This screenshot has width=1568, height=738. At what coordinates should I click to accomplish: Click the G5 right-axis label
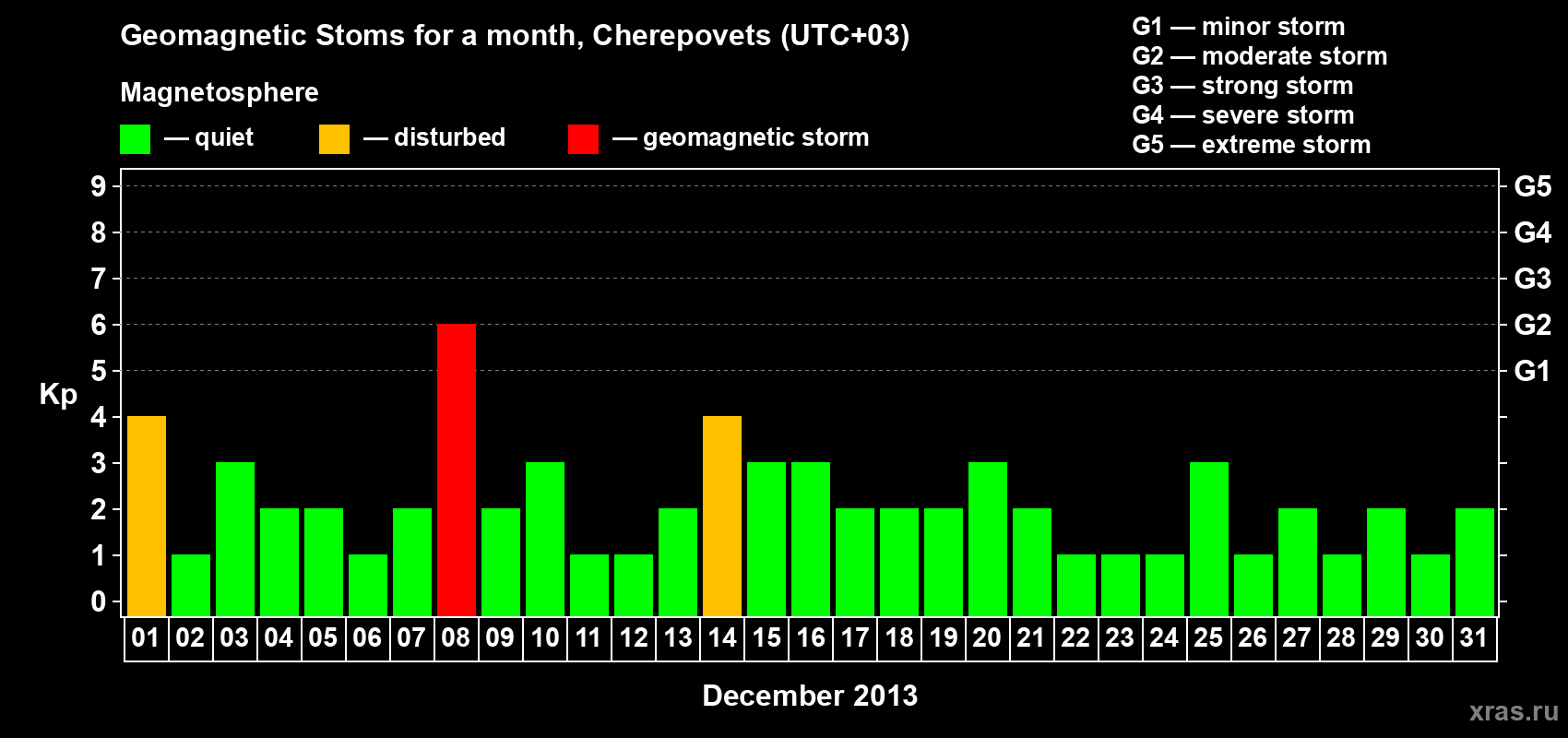point(1532,186)
